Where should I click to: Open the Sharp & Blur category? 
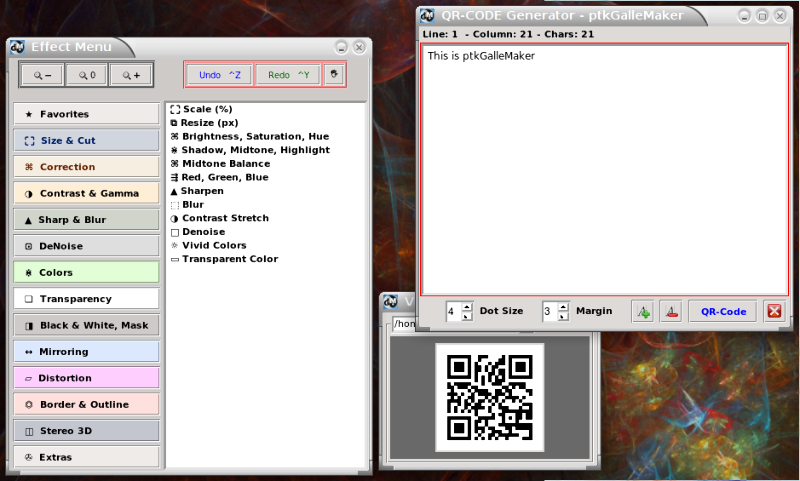(86, 220)
